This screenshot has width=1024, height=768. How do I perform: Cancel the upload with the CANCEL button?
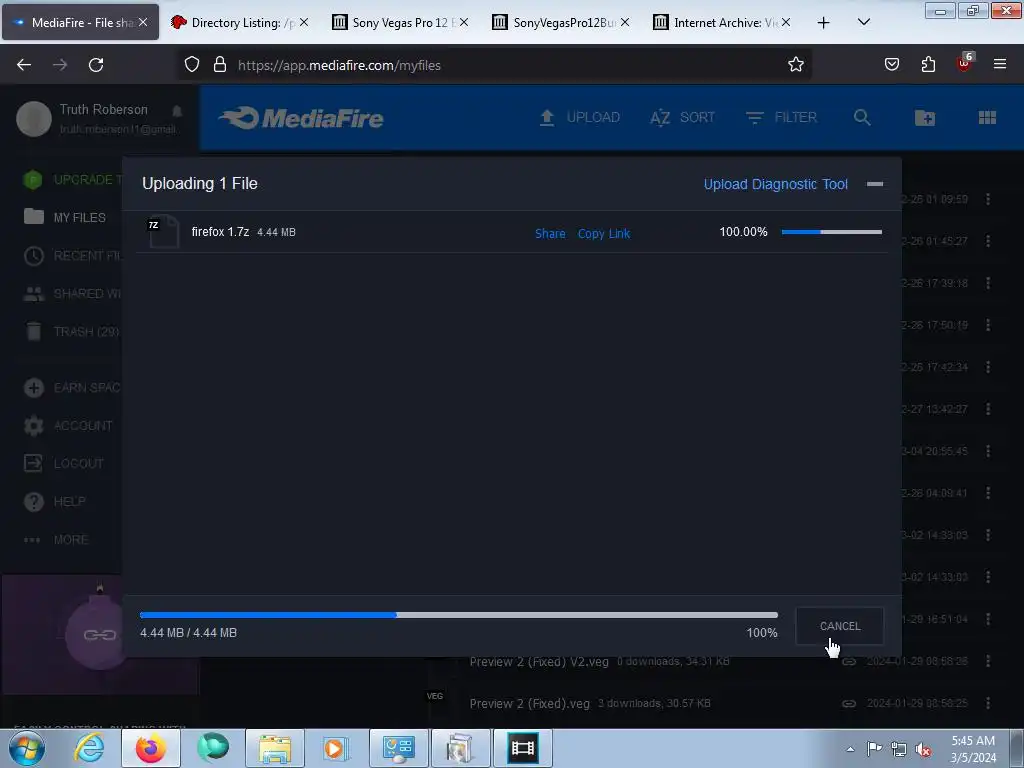(x=839, y=626)
